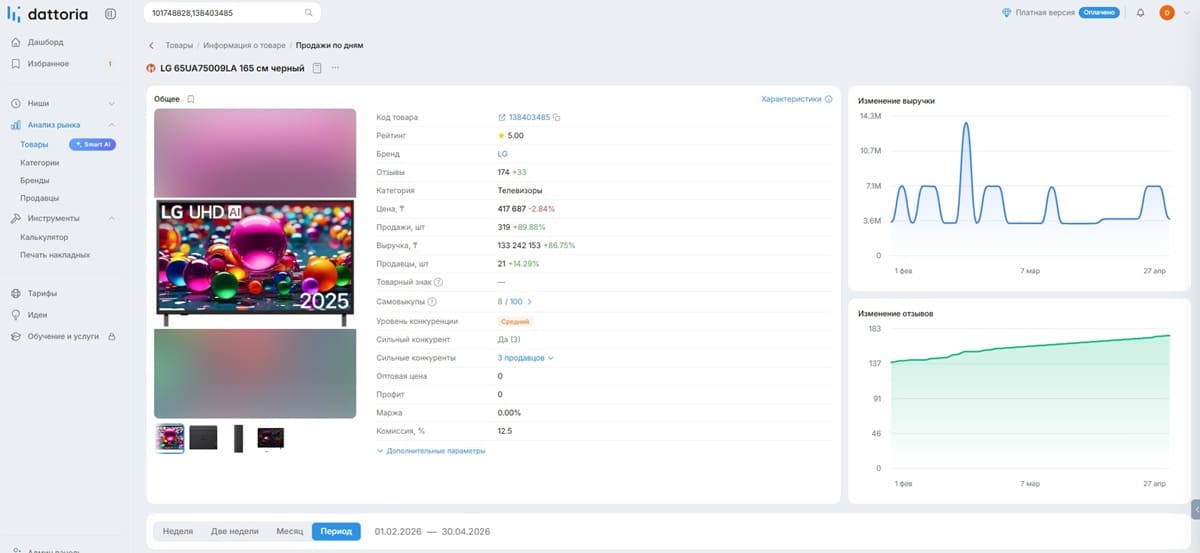Click the category value Телевизоры
Image resolution: width=1200 pixels, height=553 pixels.
coord(519,190)
